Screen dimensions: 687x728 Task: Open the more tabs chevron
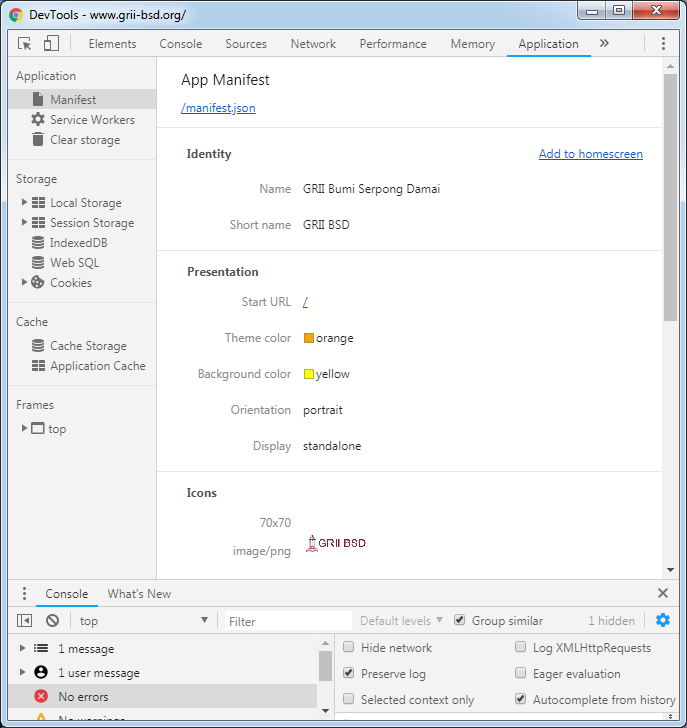click(604, 43)
